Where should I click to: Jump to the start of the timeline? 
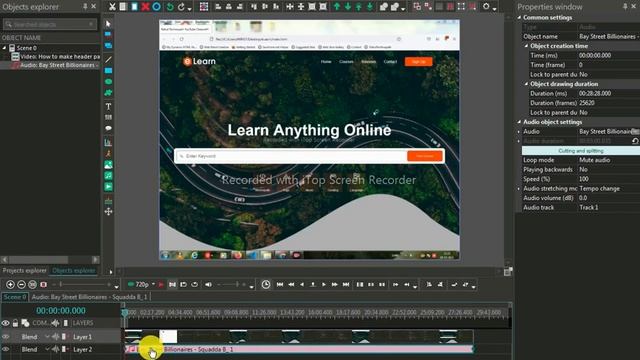[x=280, y=284]
